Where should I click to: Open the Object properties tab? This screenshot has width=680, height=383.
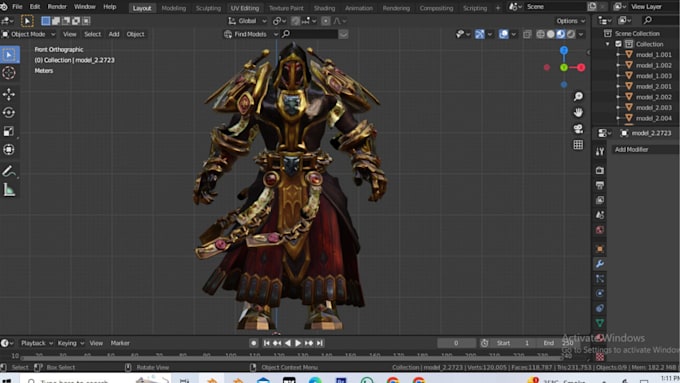click(600, 249)
